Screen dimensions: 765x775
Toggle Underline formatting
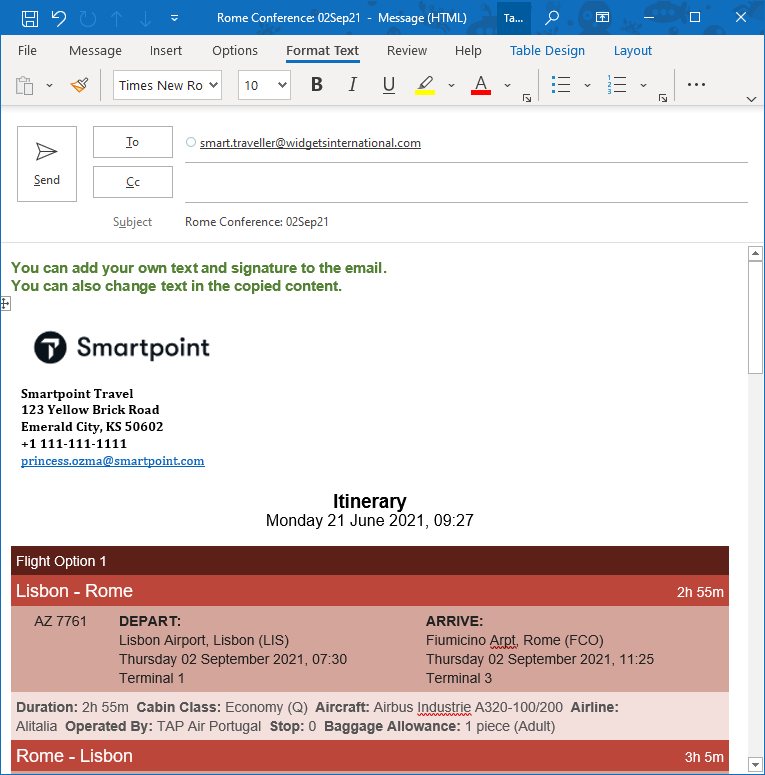pos(388,85)
